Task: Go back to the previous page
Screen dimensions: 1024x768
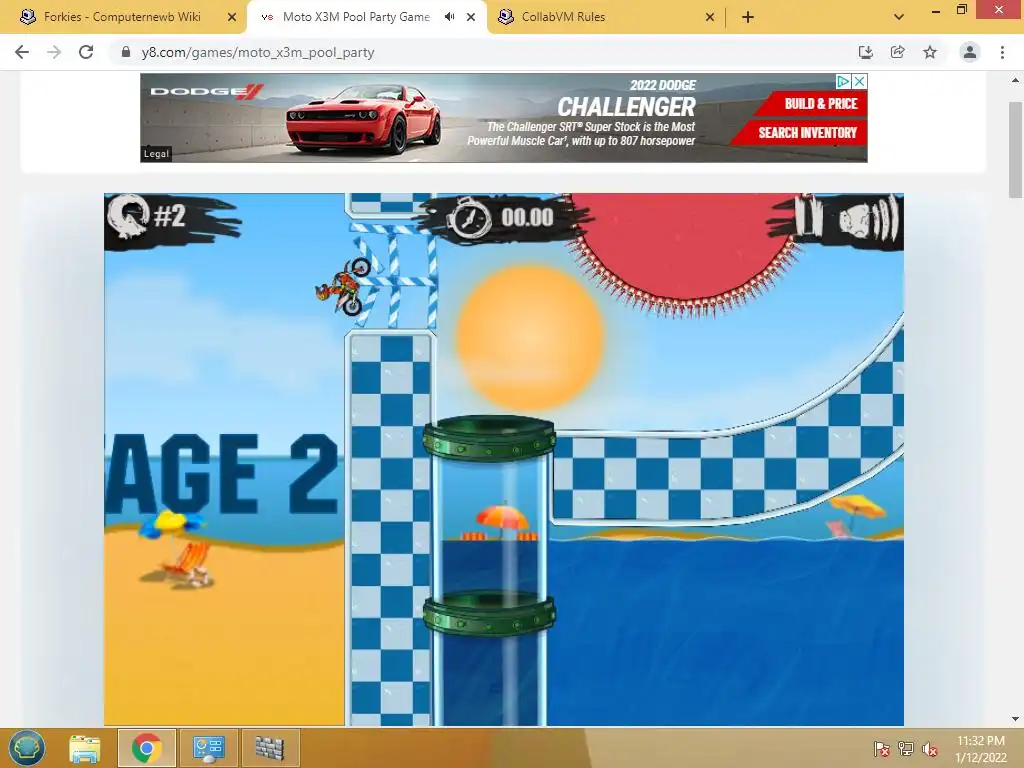Action: (x=22, y=52)
